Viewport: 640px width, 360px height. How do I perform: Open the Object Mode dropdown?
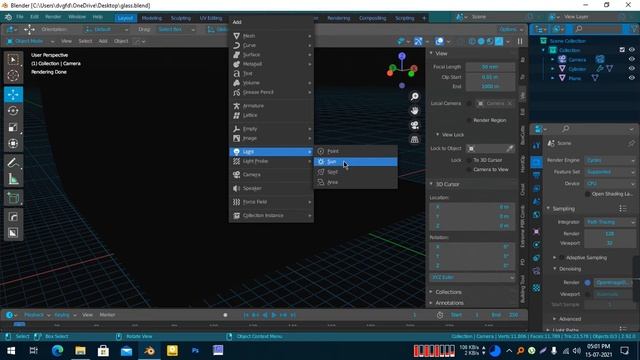pos(30,41)
